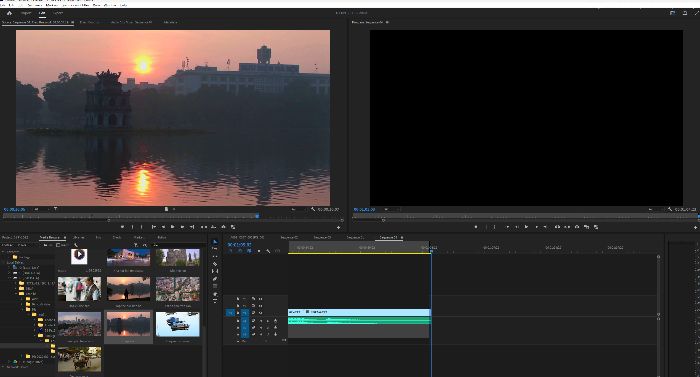
Task: Switch to the Edit workspace tab
Action: point(42,13)
